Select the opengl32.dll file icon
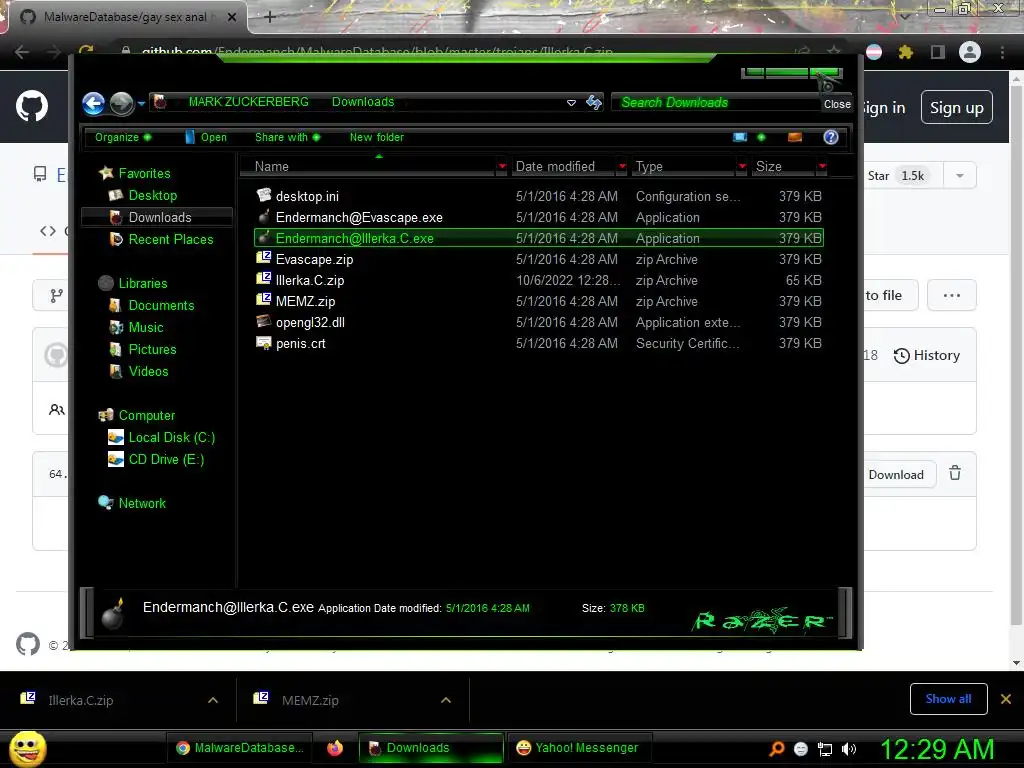The width and height of the screenshot is (1024, 768). click(264, 321)
